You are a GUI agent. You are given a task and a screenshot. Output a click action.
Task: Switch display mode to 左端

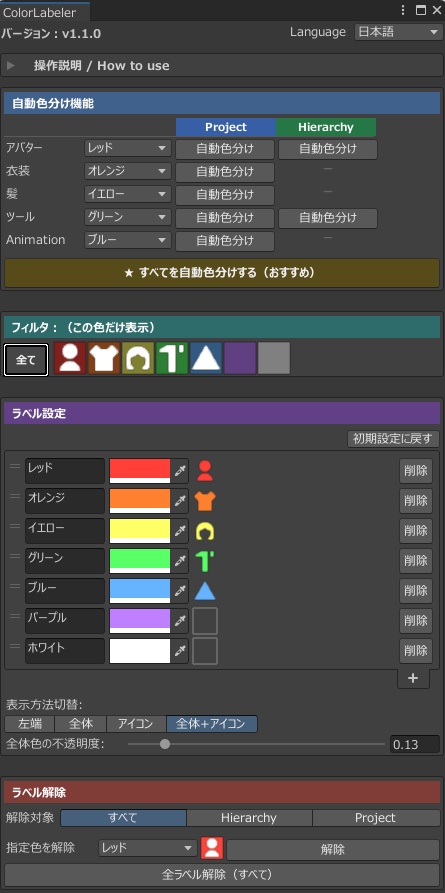pyautogui.click(x=30, y=724)
